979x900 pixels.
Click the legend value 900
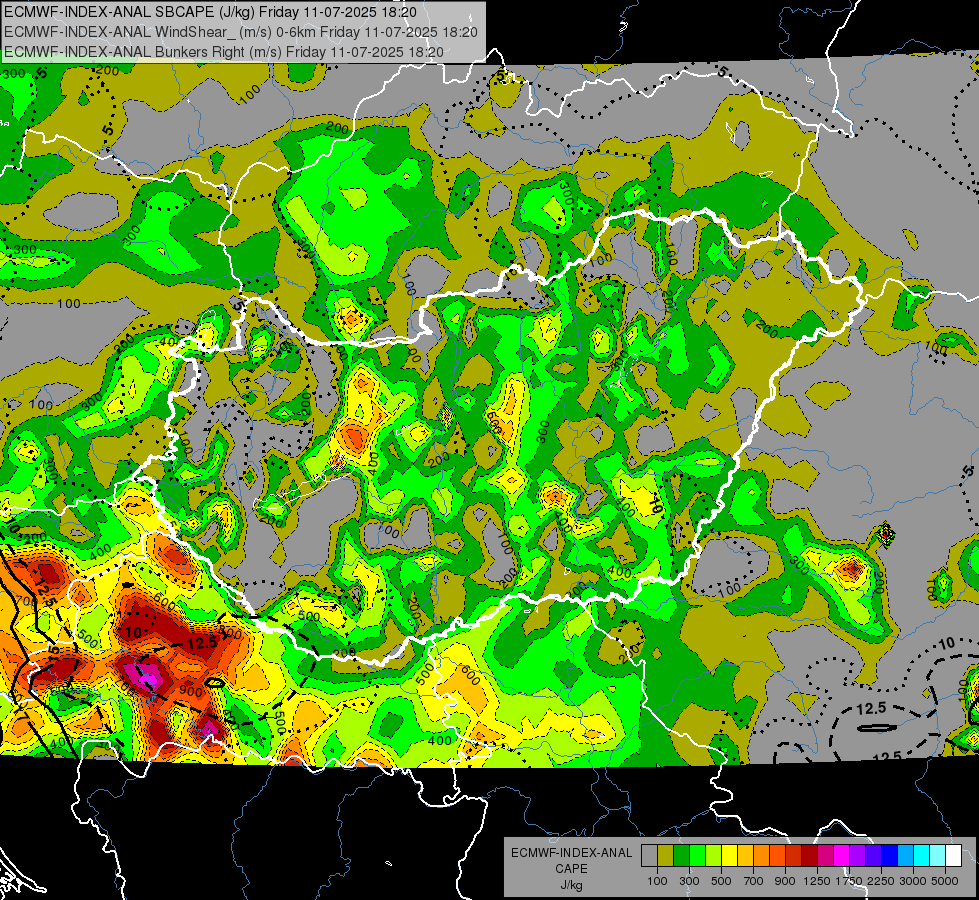coord(785,881)
